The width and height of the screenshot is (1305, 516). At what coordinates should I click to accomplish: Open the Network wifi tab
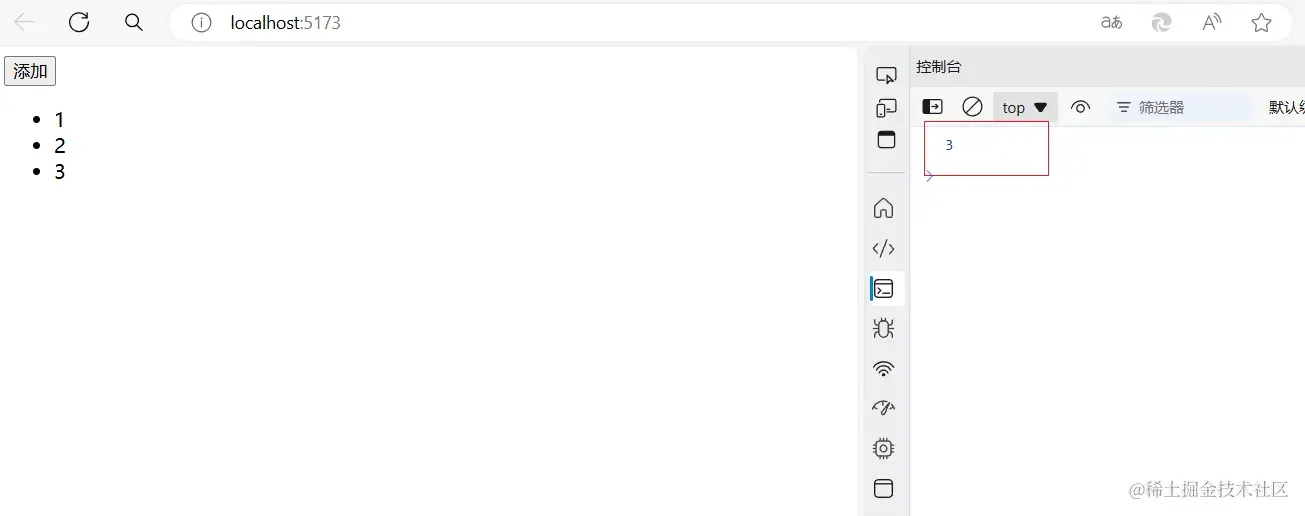click(883, 368)
